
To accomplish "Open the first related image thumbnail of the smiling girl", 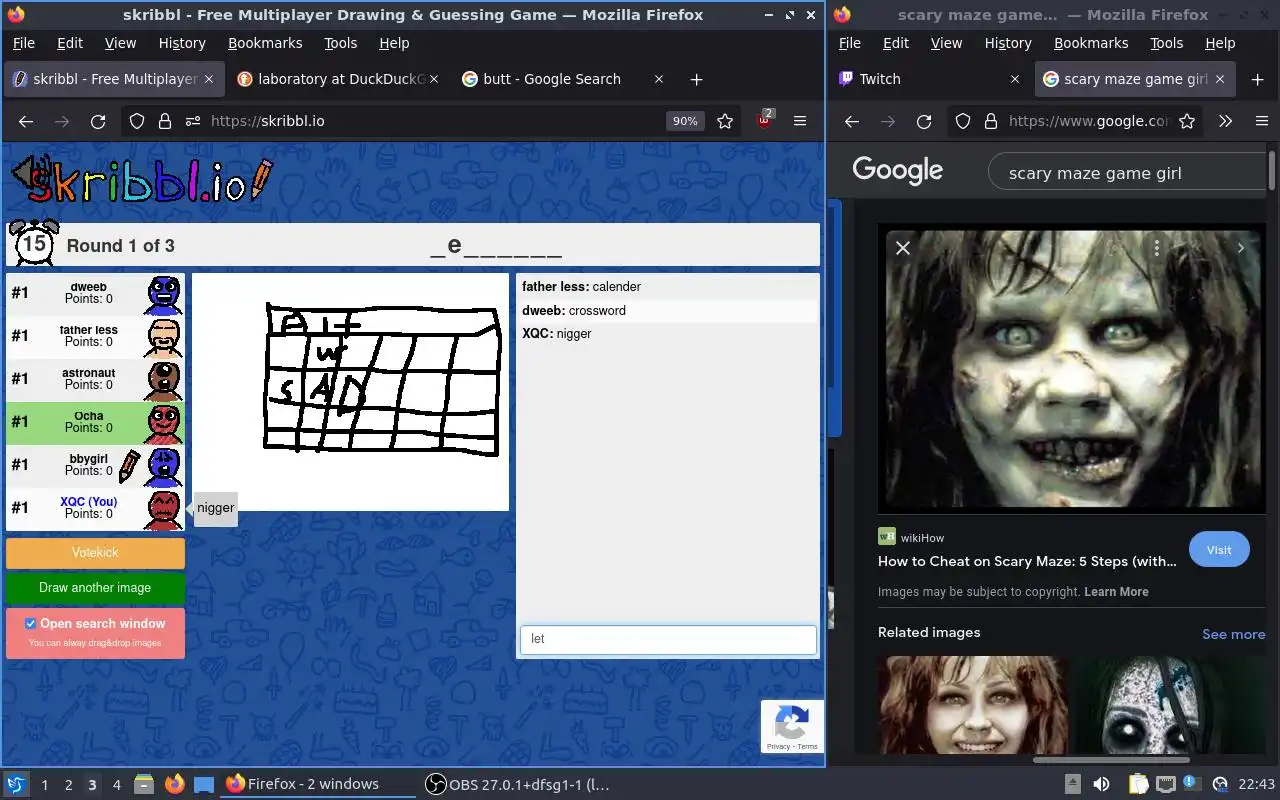I will click(x=973, y=705).
